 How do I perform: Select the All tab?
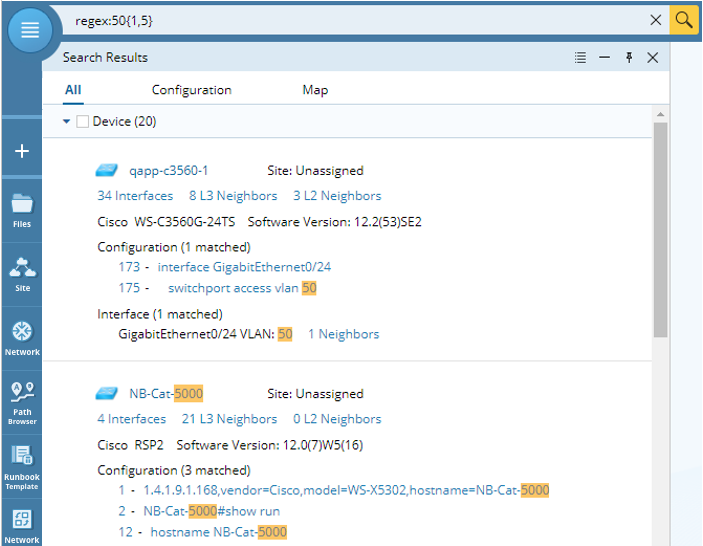click(x=73, y=90)
